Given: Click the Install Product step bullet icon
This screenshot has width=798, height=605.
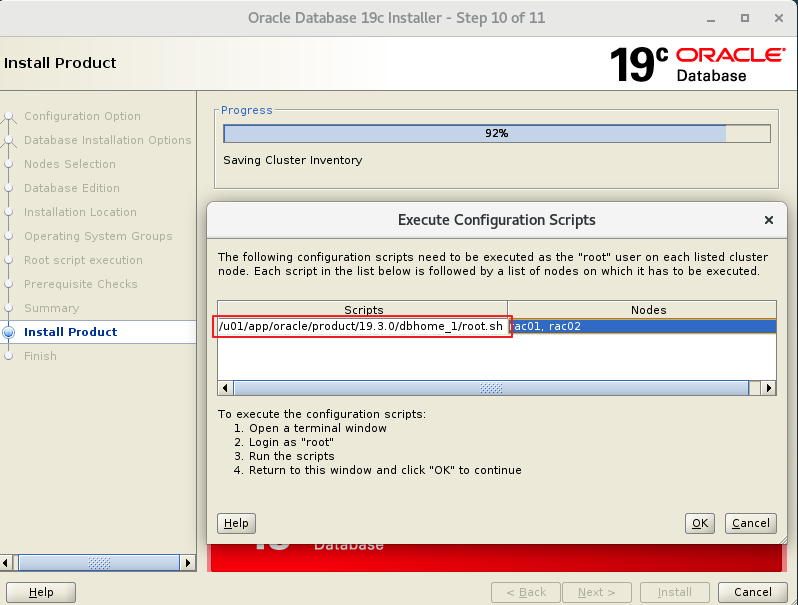Looking at the screenshot, I should click(x=9, y=332).
